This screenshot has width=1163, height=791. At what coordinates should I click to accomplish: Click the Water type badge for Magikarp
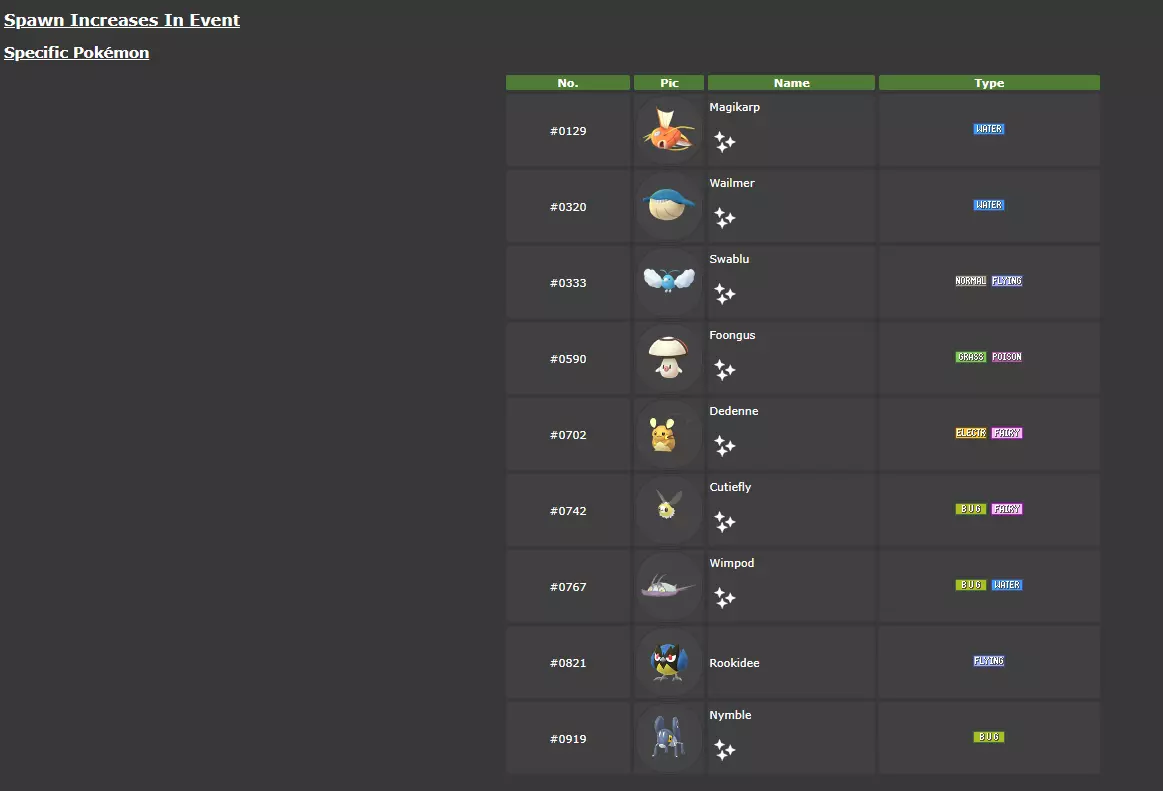click(x=989, y=129)
